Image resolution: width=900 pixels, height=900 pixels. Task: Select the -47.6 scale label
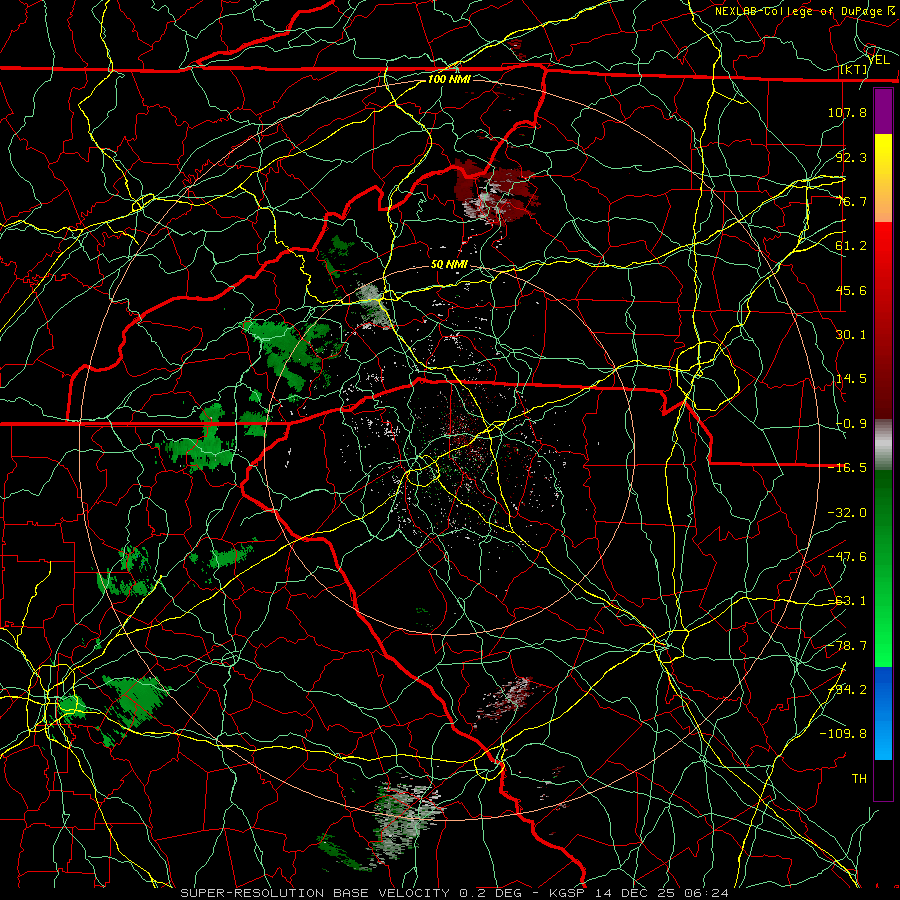coord(847,557)
